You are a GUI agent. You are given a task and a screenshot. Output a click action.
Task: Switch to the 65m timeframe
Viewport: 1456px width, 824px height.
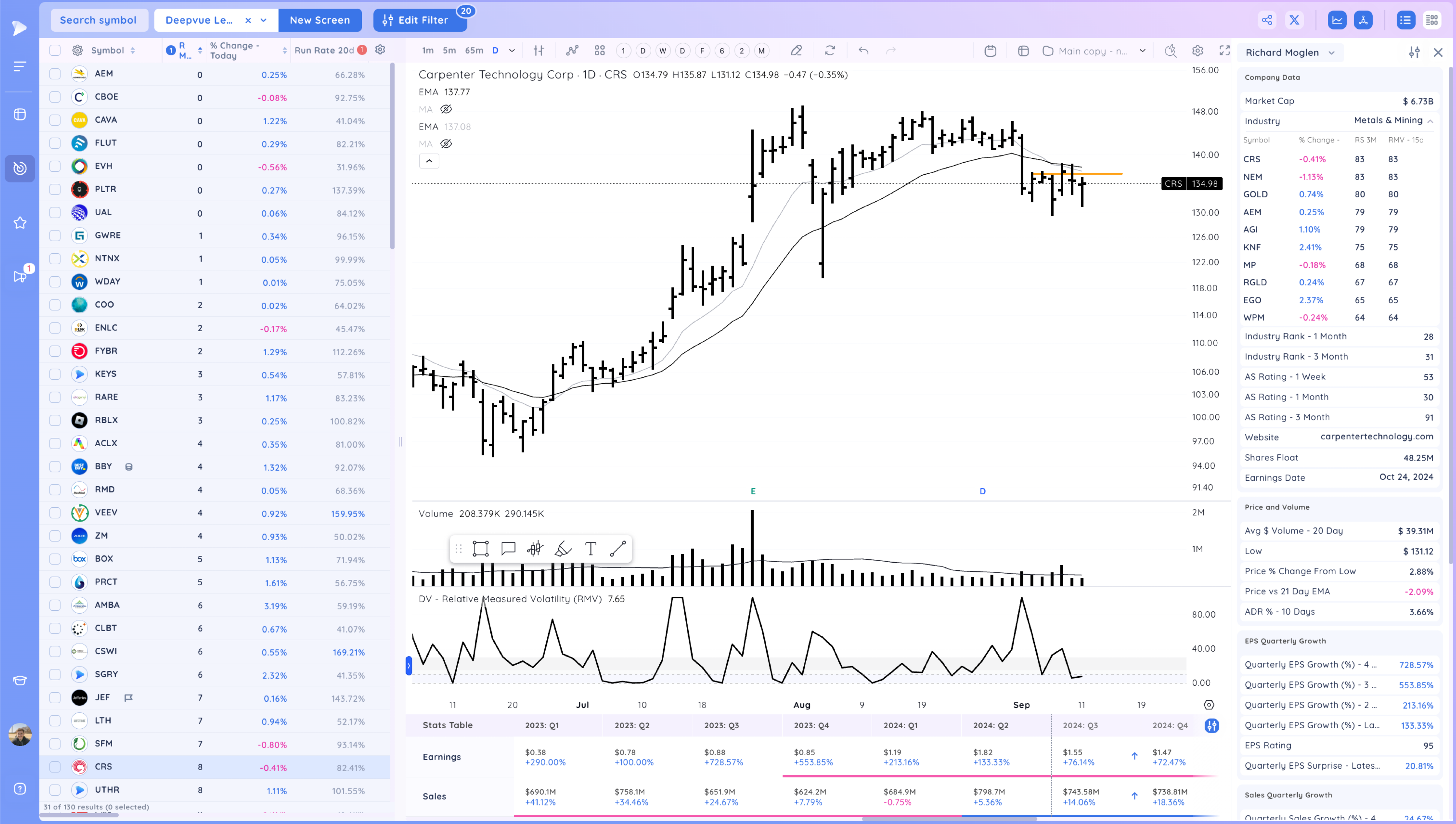474,50
